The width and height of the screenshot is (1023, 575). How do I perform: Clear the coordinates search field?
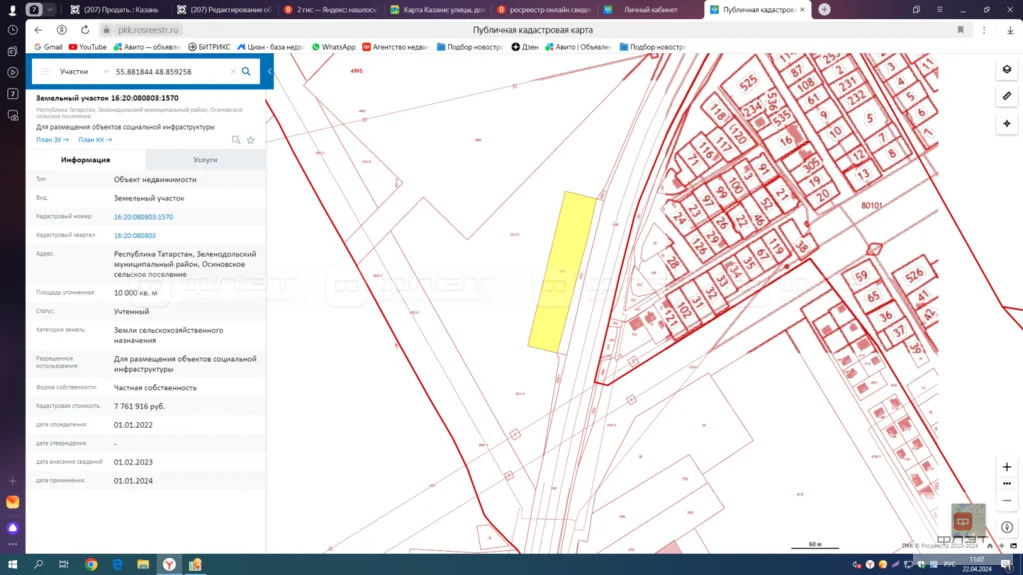pyautogui.click(x=233, y=72)
